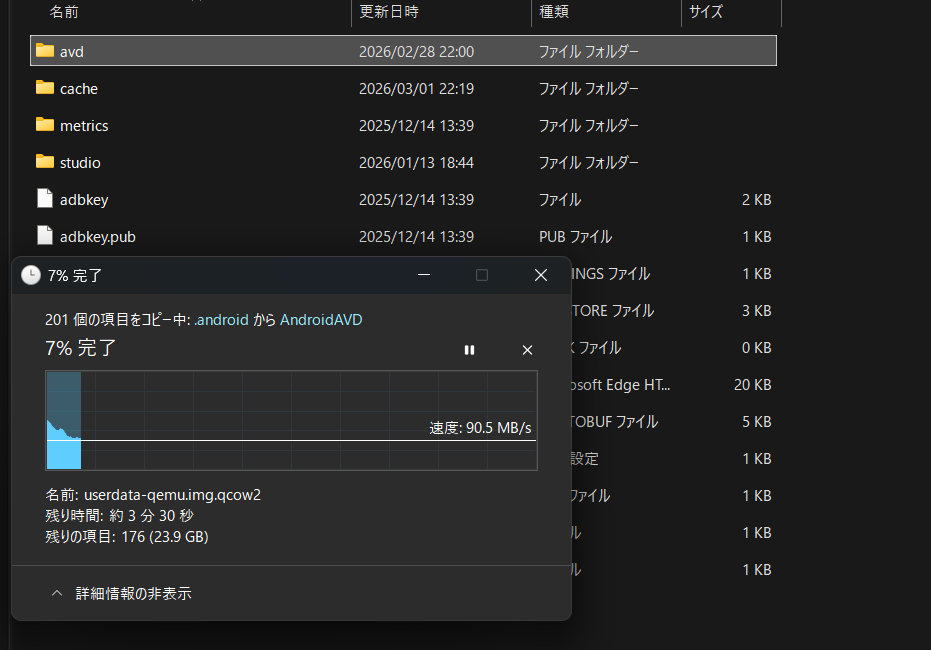Sort by 更新日時 column header
The image size is (931, 650).
(x=388, y=12)
